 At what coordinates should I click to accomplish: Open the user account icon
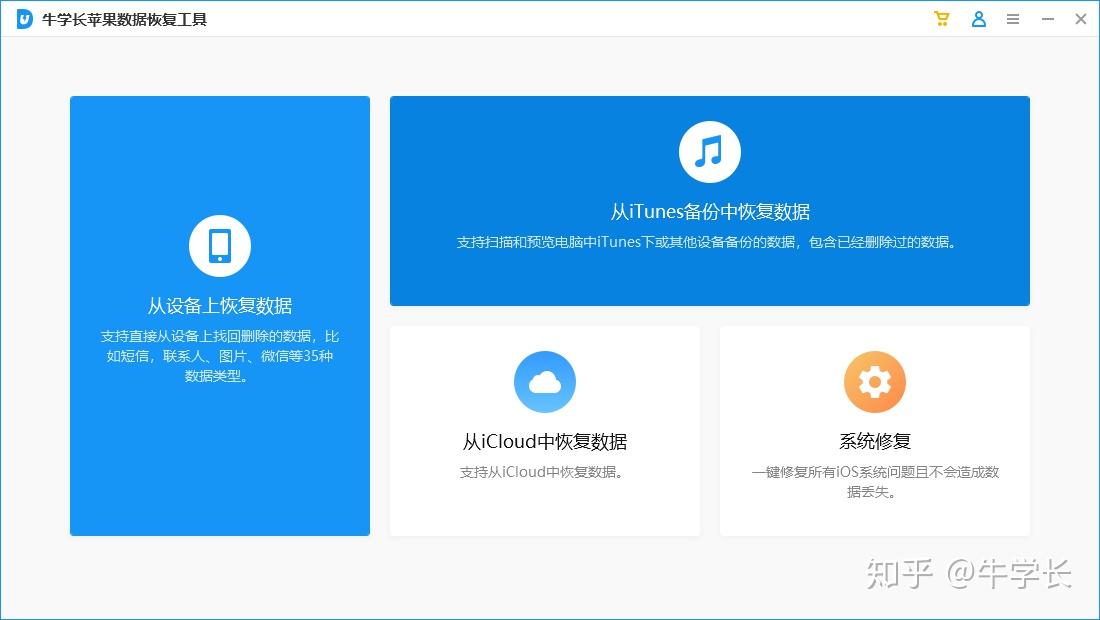click(x=979, y=19)
